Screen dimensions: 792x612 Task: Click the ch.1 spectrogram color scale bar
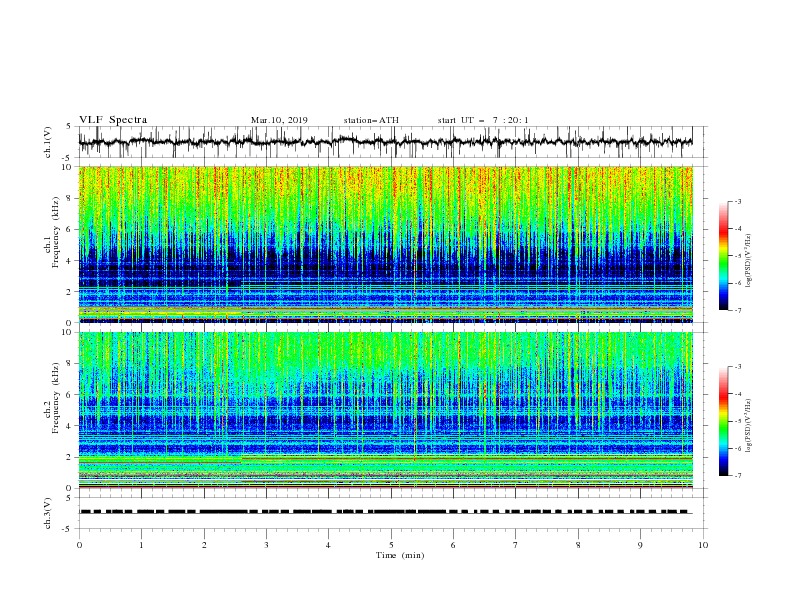click(723, 256)
